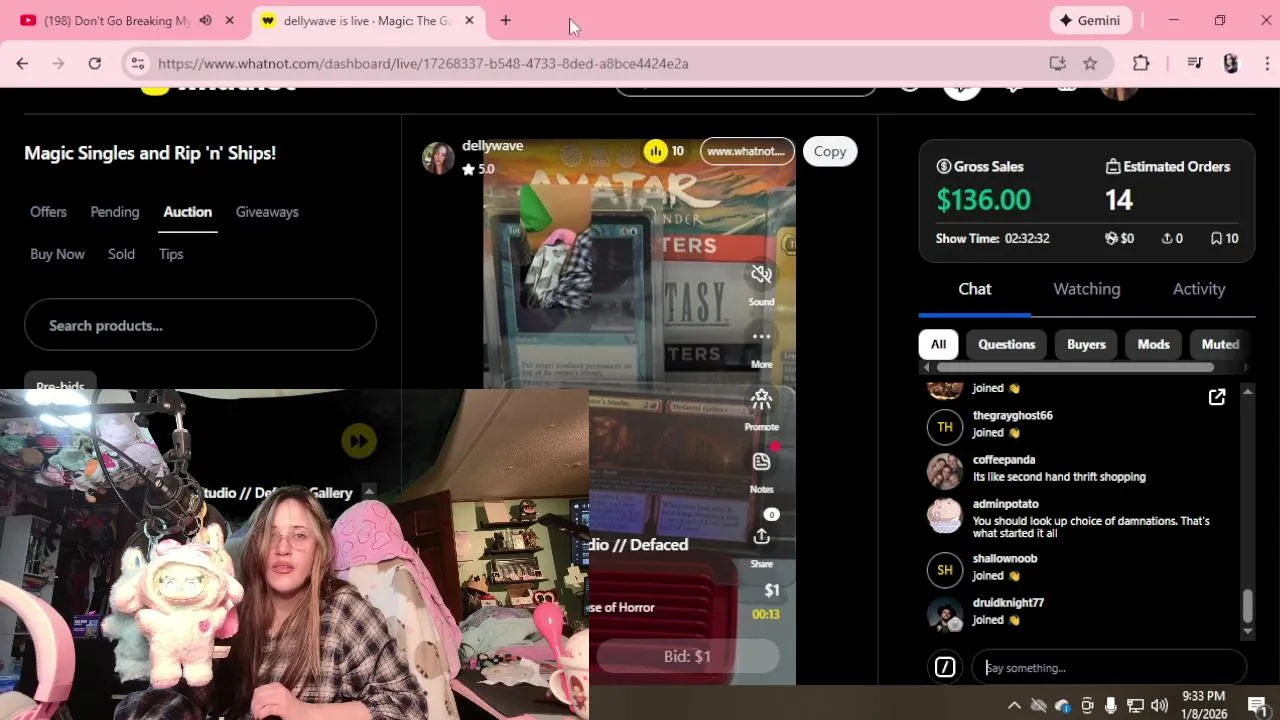The width and height of the screenshot is (1280, 720).
Task: Copy the whatnot stream link
Action: pos(830,151)
